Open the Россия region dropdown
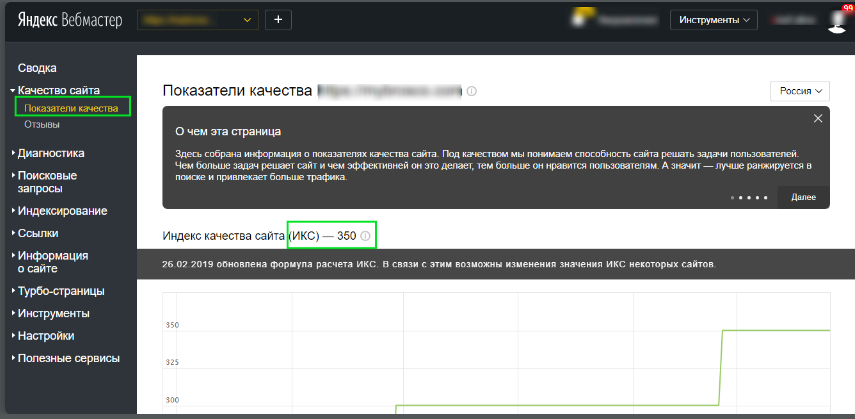The image size is (855, 419). pos(800,91)
